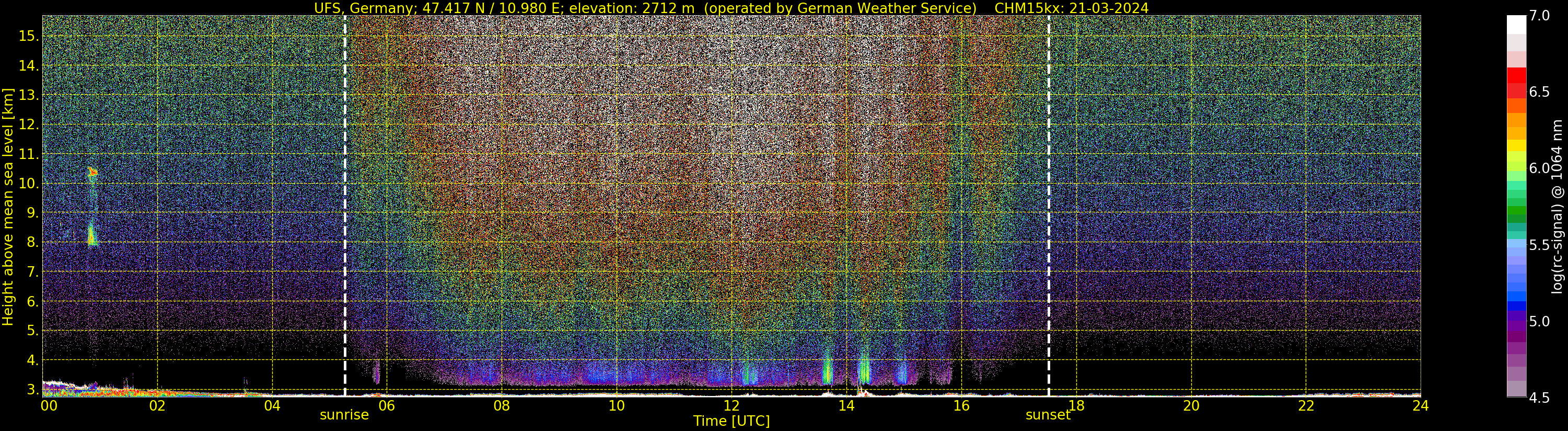
Task: Click the '8.' height tick label
Action: point(33,242)
